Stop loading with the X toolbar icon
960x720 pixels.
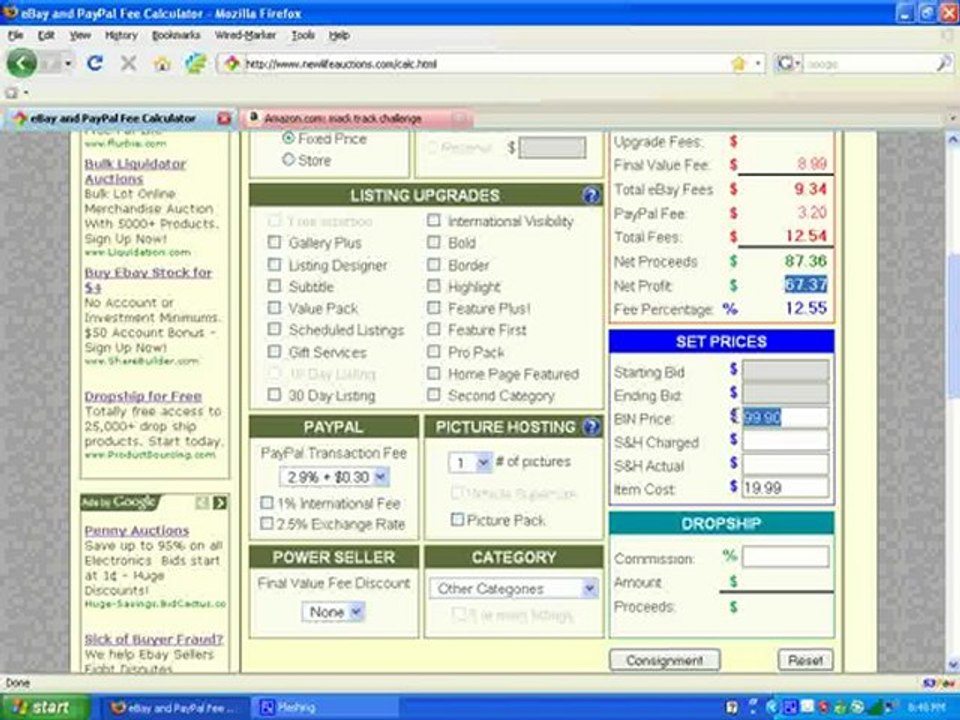[x=128, y=62]
